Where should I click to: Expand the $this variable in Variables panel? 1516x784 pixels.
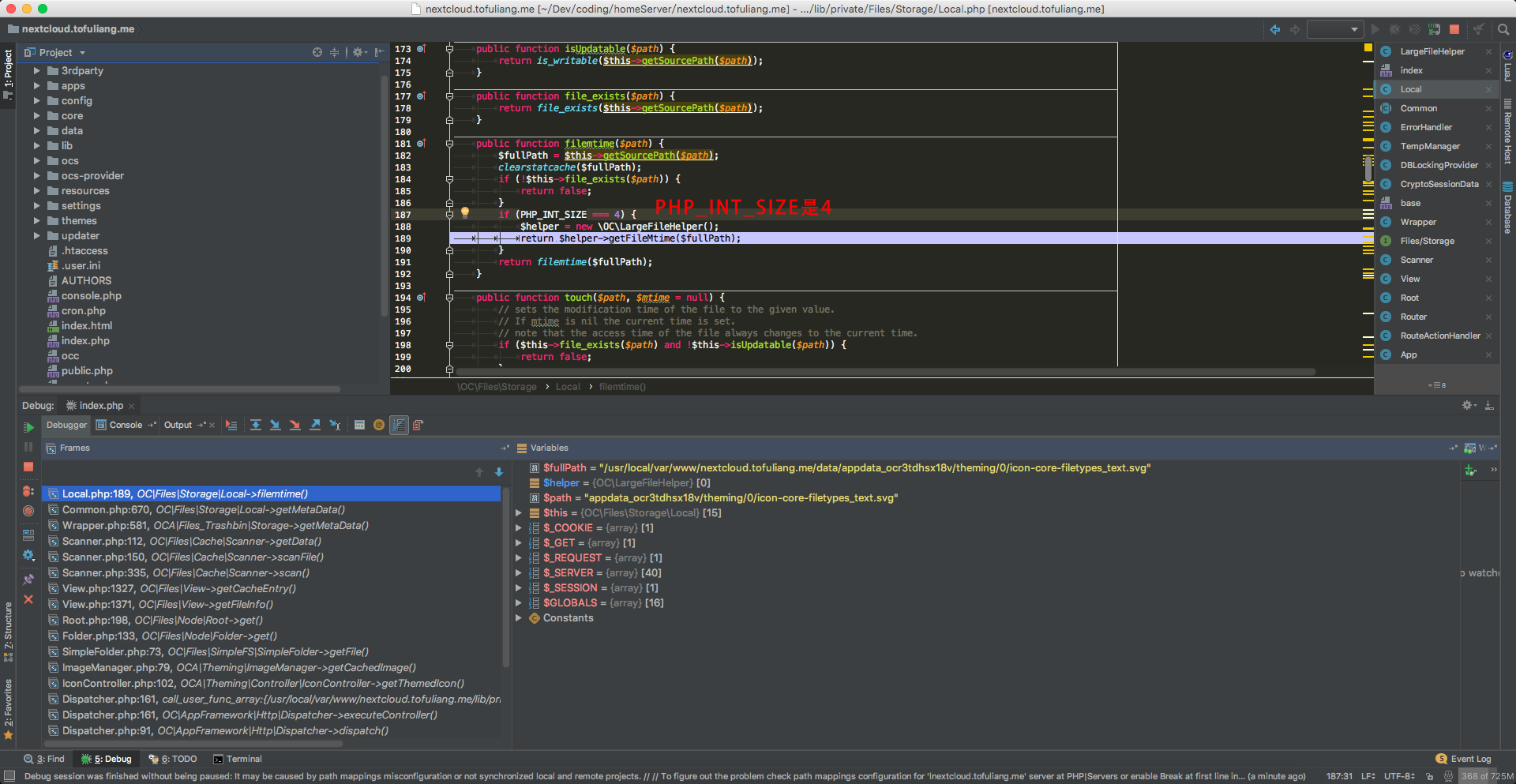[519, 512]
